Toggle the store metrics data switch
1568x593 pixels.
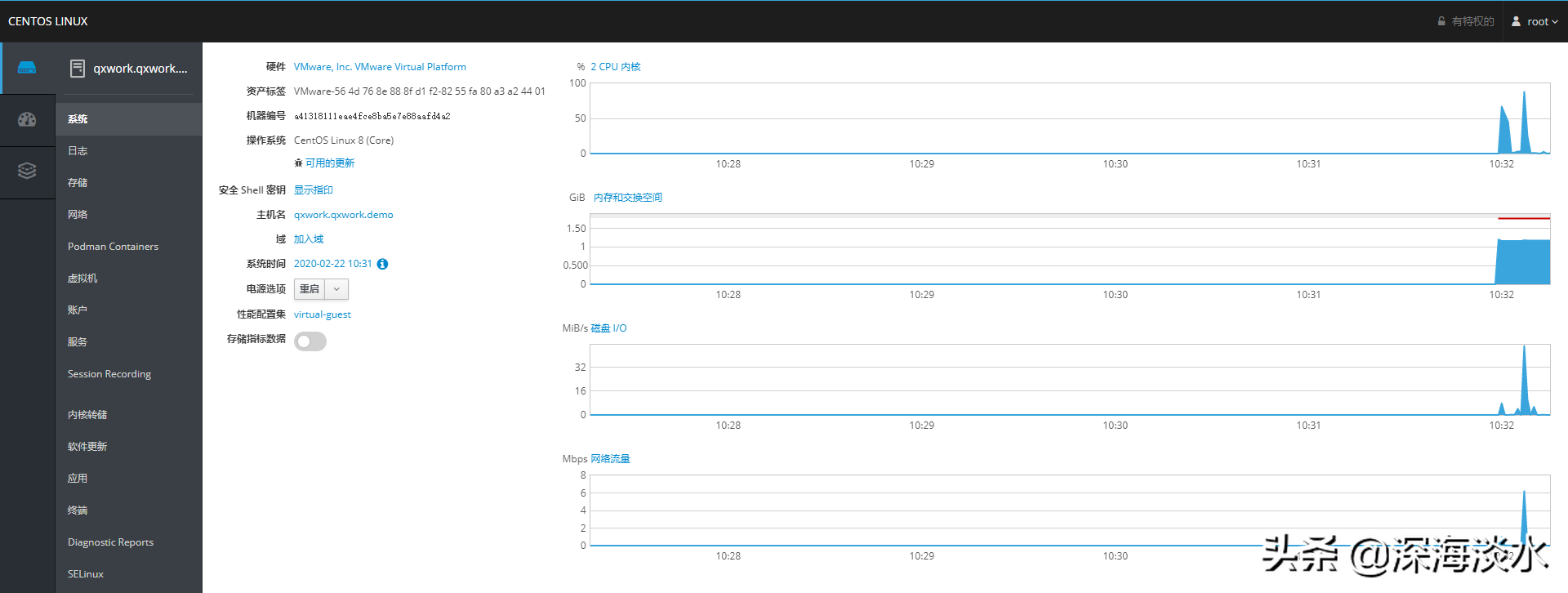pos(310,341)
